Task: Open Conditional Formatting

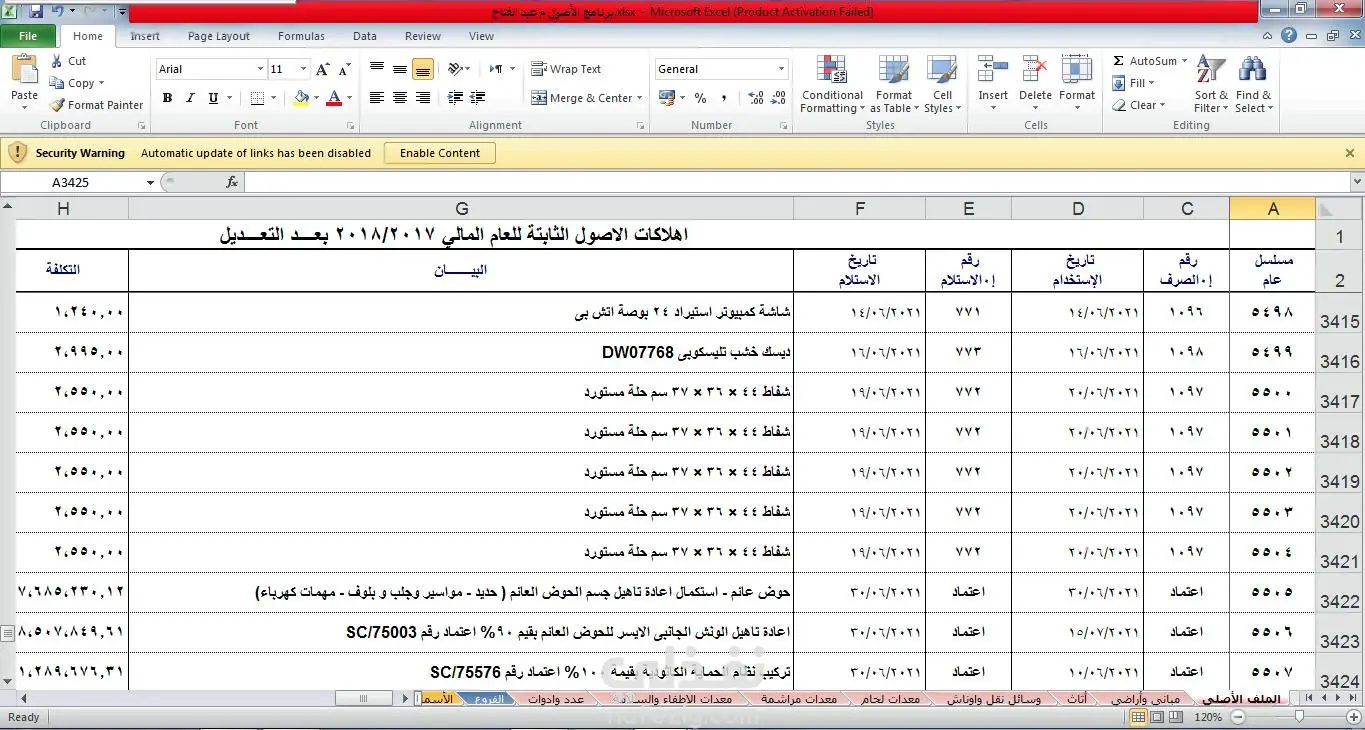Action: click(x=831, y=84)
